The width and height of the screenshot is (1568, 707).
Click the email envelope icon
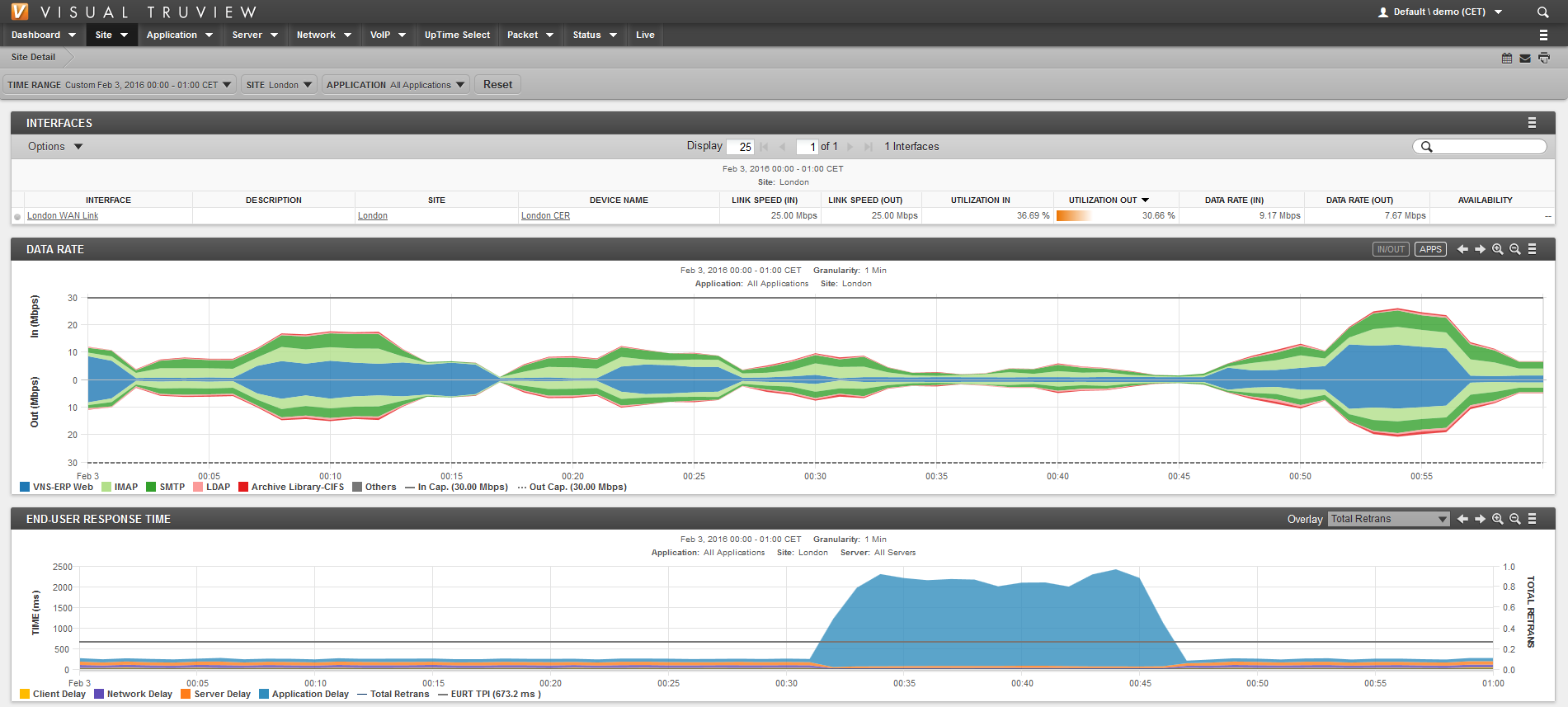1525,58
